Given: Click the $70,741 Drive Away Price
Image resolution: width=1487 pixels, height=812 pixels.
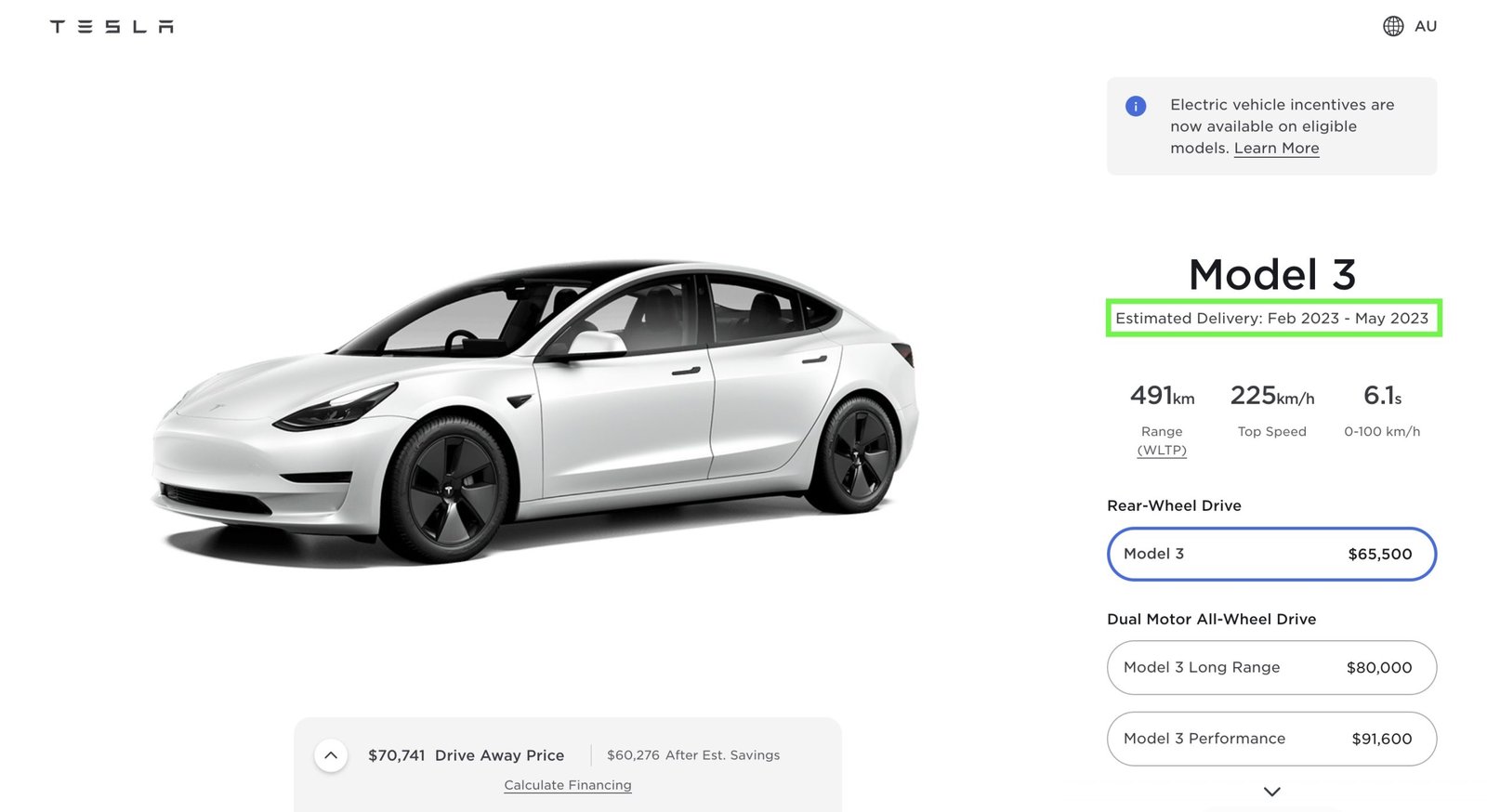Looking at the screenshot, I should point(466,755).
